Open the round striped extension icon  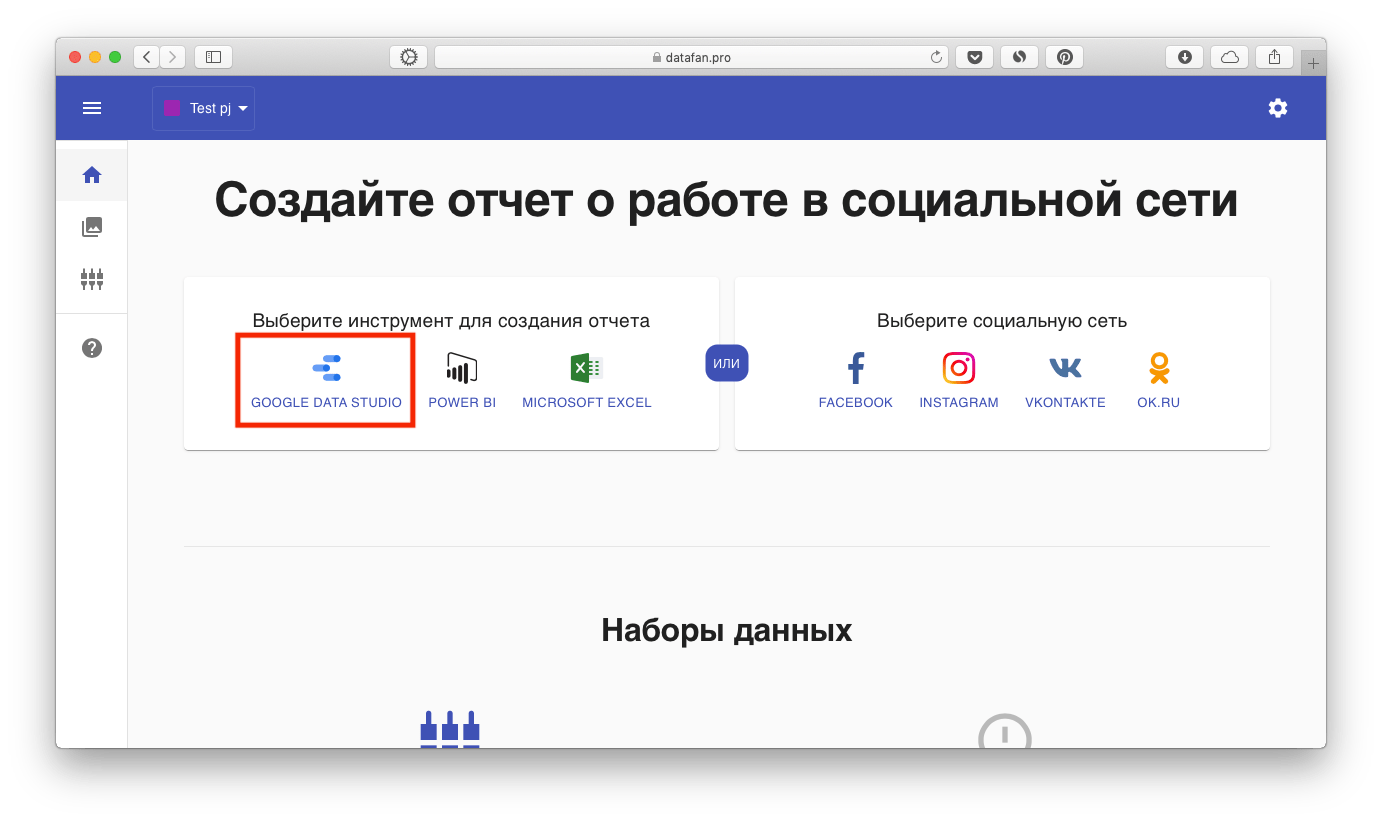coord(1020,57)
